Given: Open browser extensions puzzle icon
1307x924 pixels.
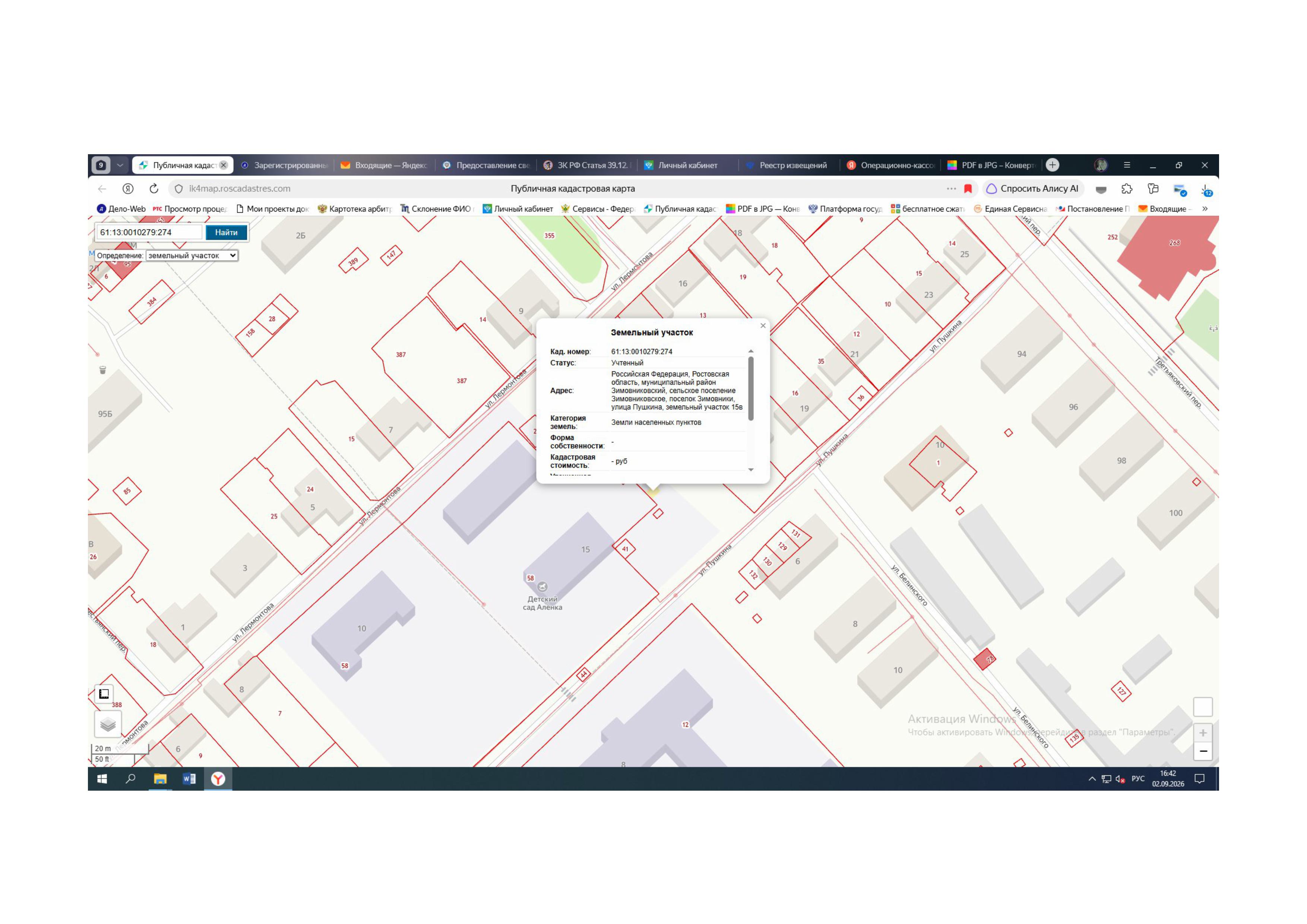Looking at the screenshot, I should (1127, 188).
